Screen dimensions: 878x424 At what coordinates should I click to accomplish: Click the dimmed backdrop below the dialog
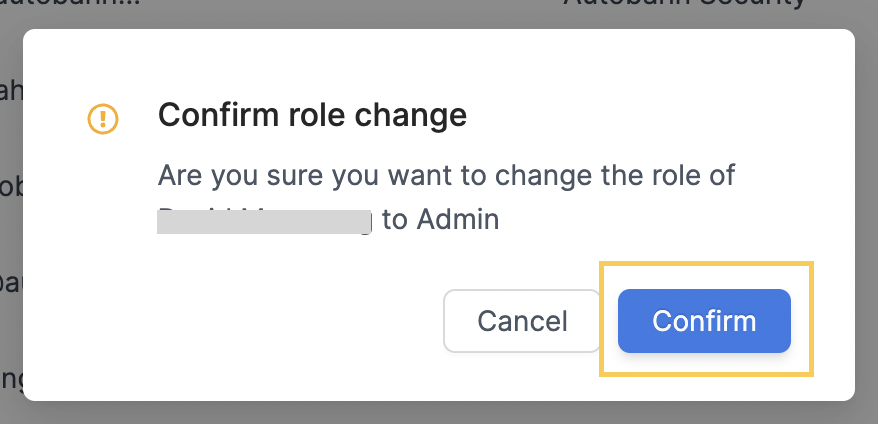(439, 413)
